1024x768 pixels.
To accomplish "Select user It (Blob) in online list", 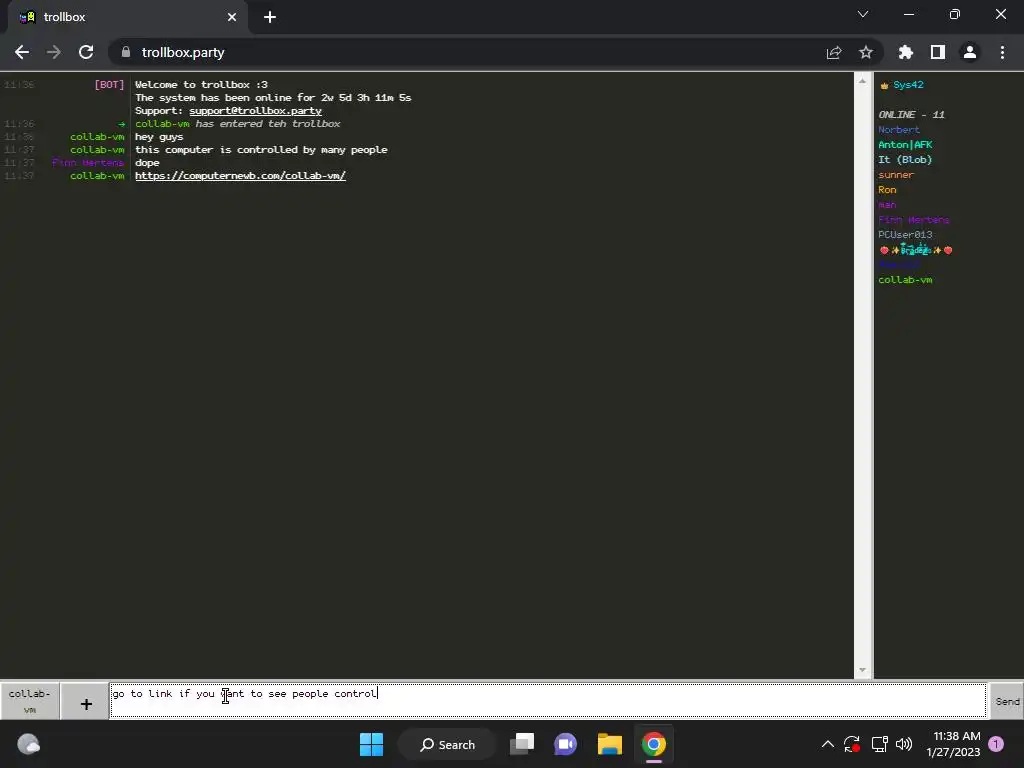I will click(905, 160).
